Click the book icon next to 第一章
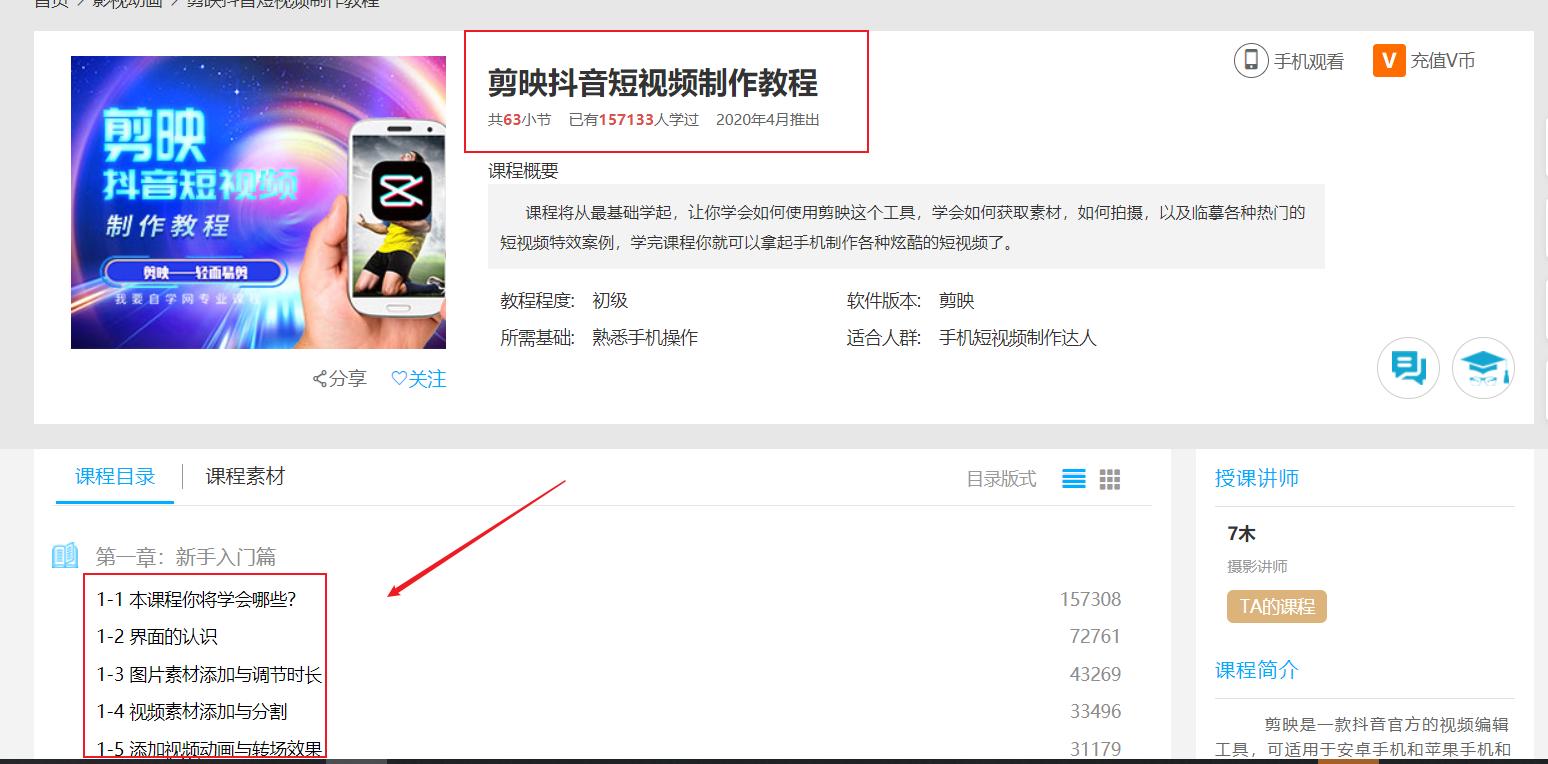This screenshot has height=764, width=1548. [64, 556]
